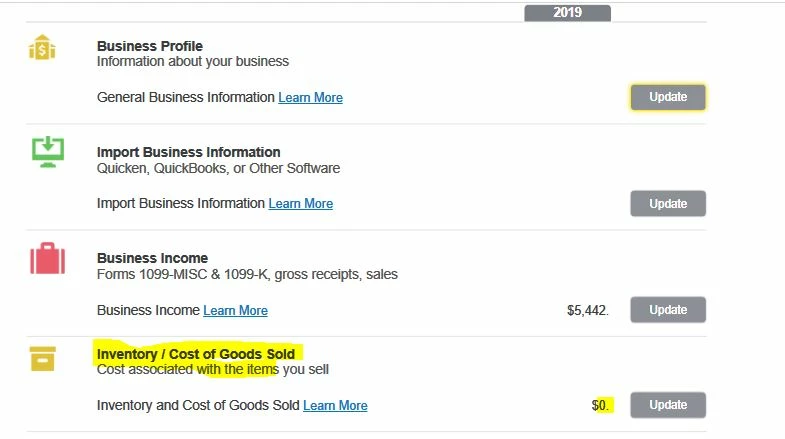Update Business Income section
785x439 pixels.
(x=668, y=310)
